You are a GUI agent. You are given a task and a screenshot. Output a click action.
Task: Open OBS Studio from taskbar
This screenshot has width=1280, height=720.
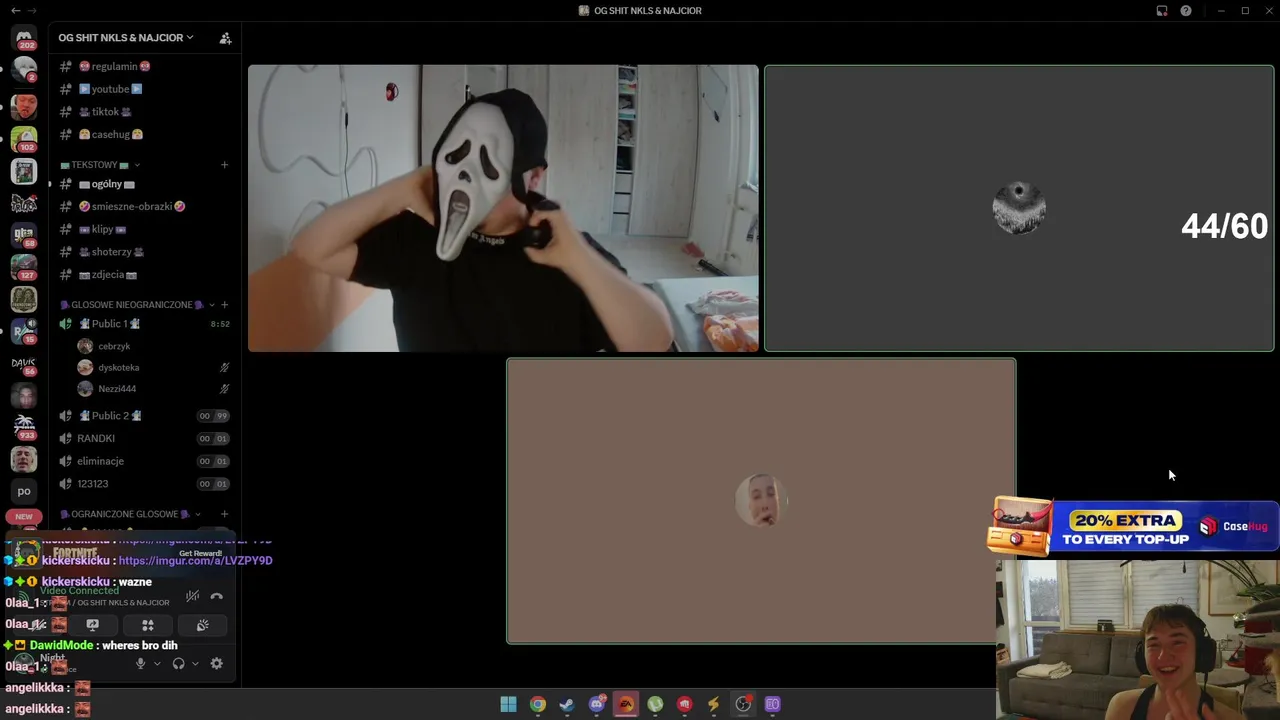pyautogui.click(x=743, y=705)
